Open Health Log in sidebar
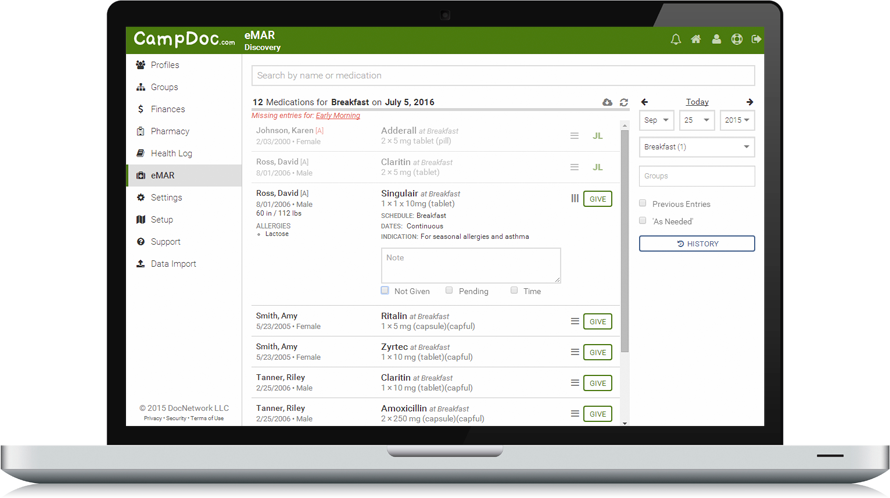 tap(184, 153)
